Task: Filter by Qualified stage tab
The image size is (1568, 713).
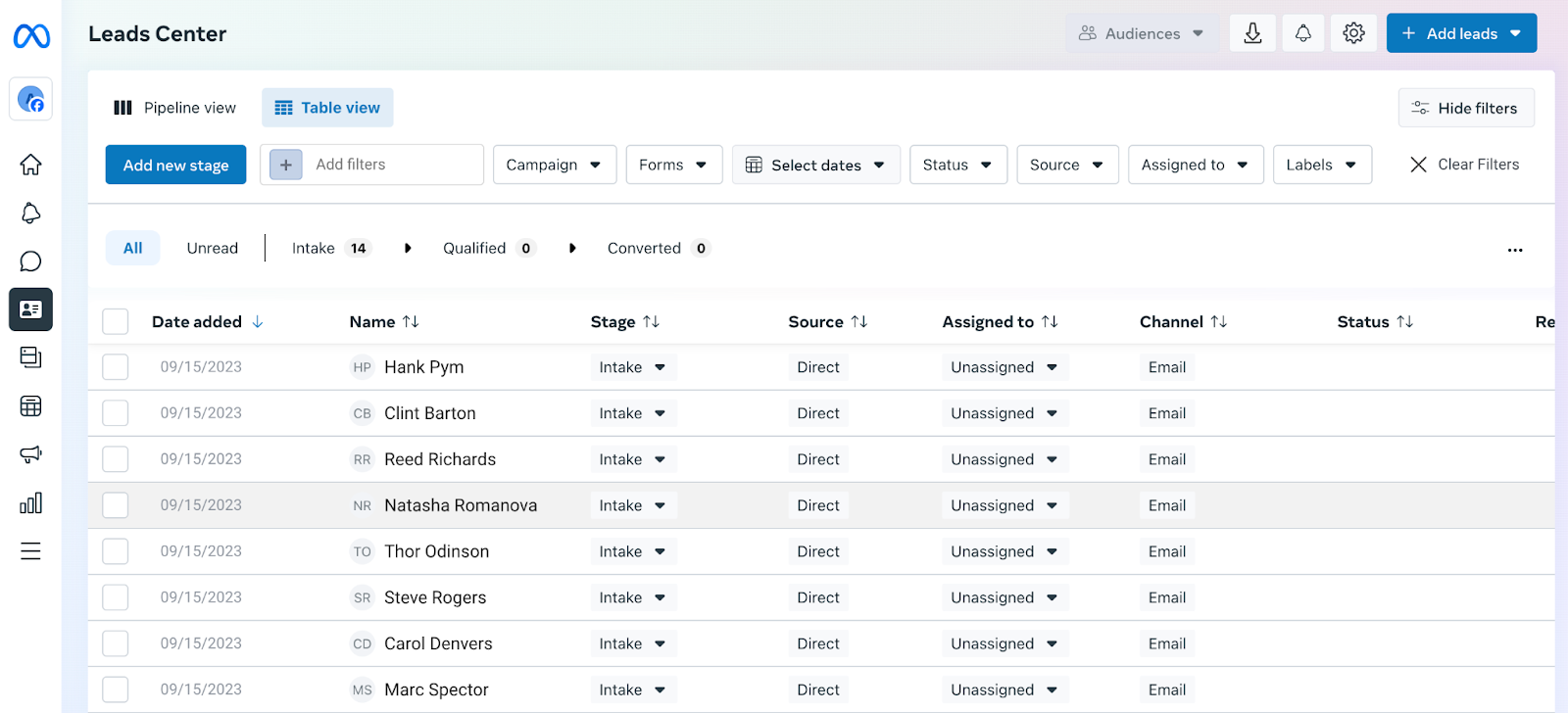Action: pyautogui.click(x=489, y=248)
